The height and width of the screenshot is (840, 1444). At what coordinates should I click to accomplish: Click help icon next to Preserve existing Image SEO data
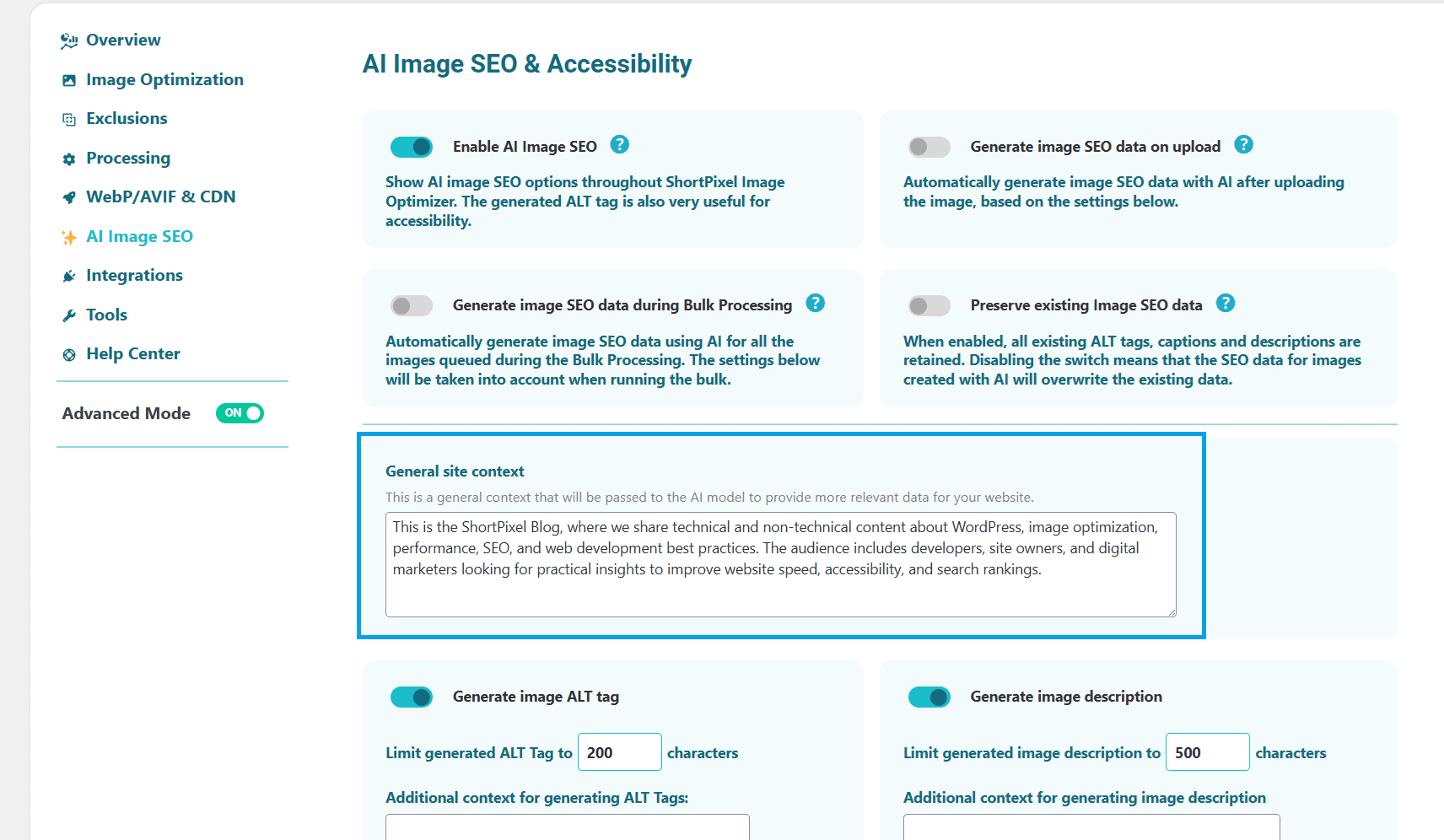1226,304
